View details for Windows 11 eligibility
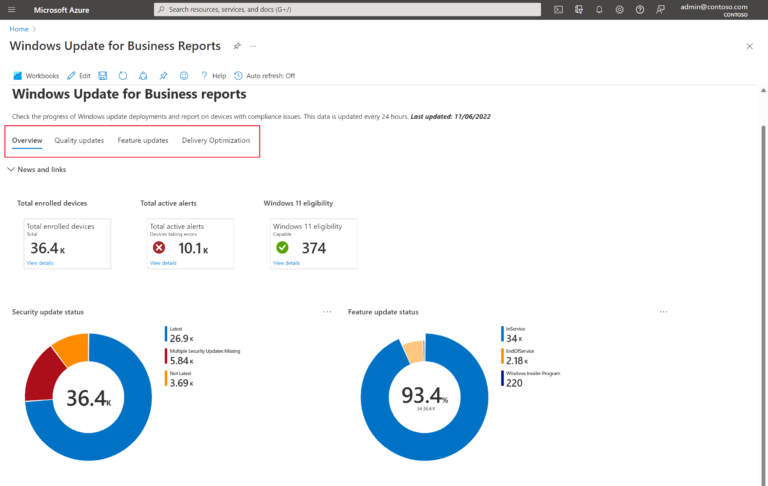The width and height of the screenshot is (768, 486). click(287, 263)
